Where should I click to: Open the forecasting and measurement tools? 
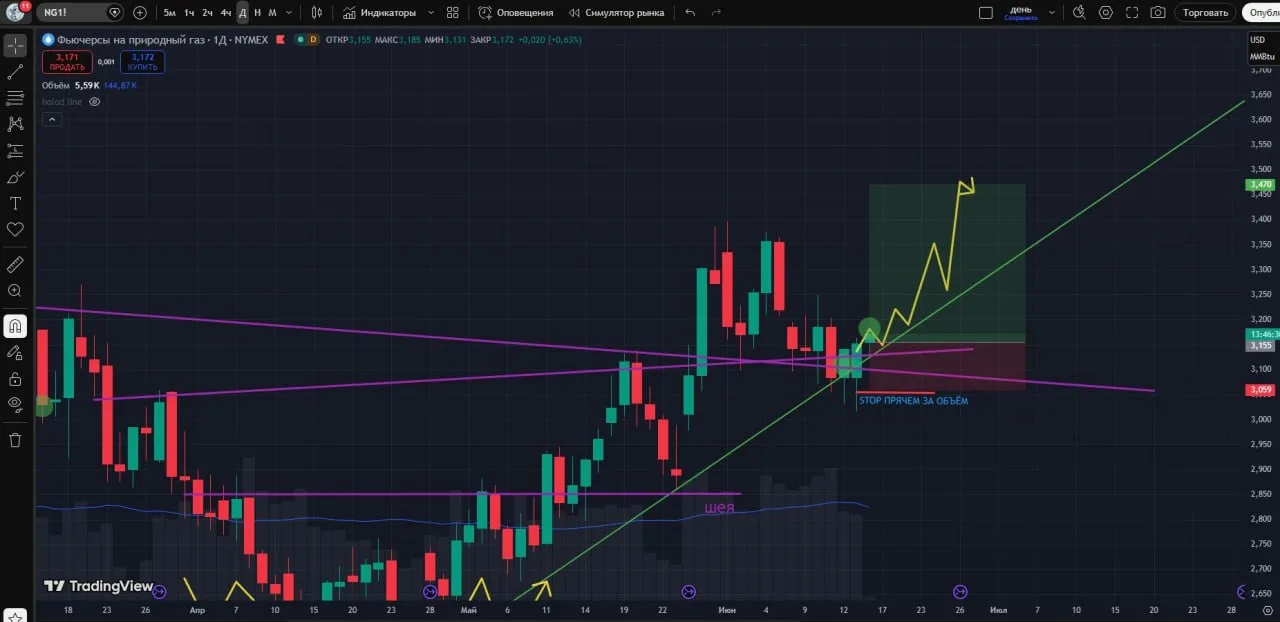[15, 151]
